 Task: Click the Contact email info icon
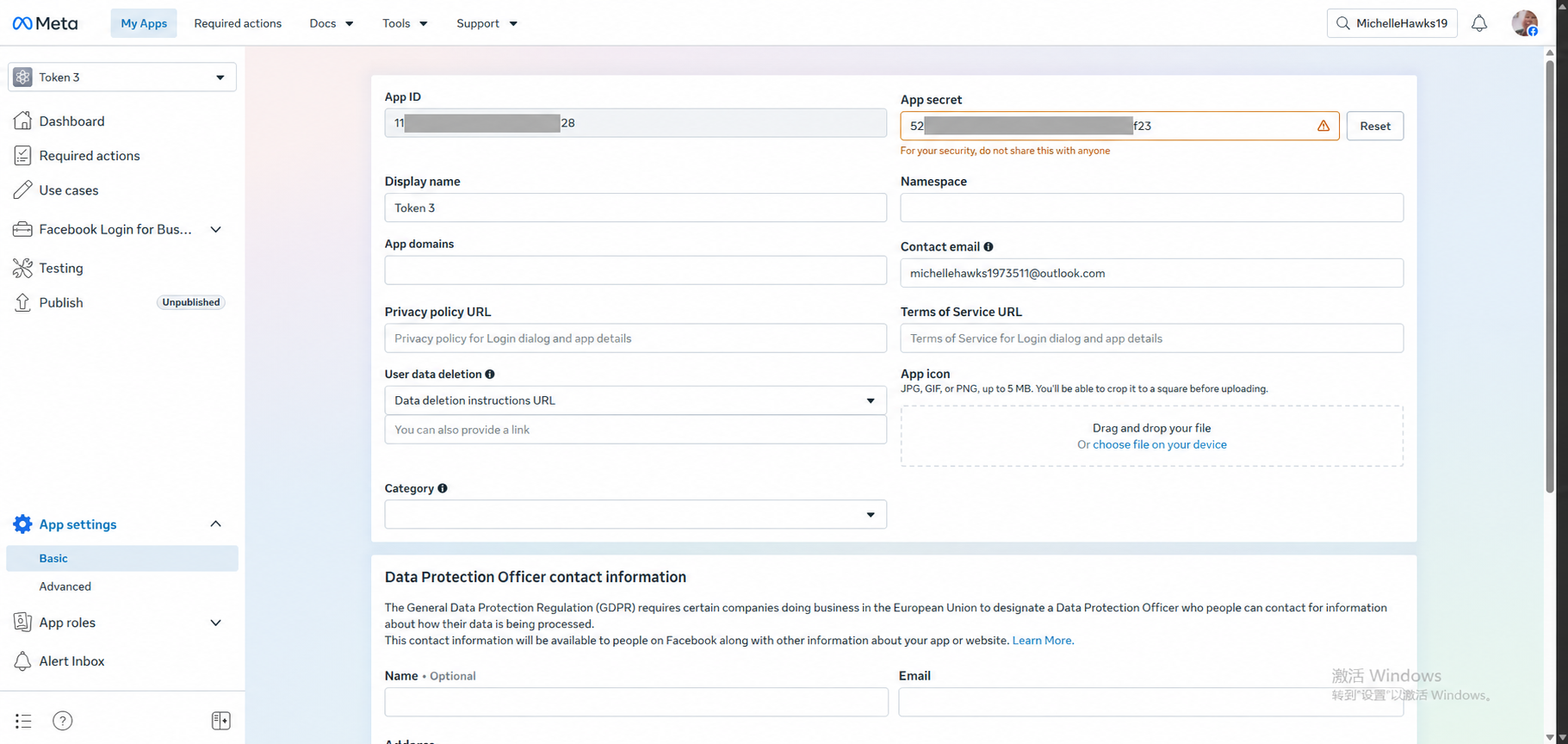click(x=989, y=247)
